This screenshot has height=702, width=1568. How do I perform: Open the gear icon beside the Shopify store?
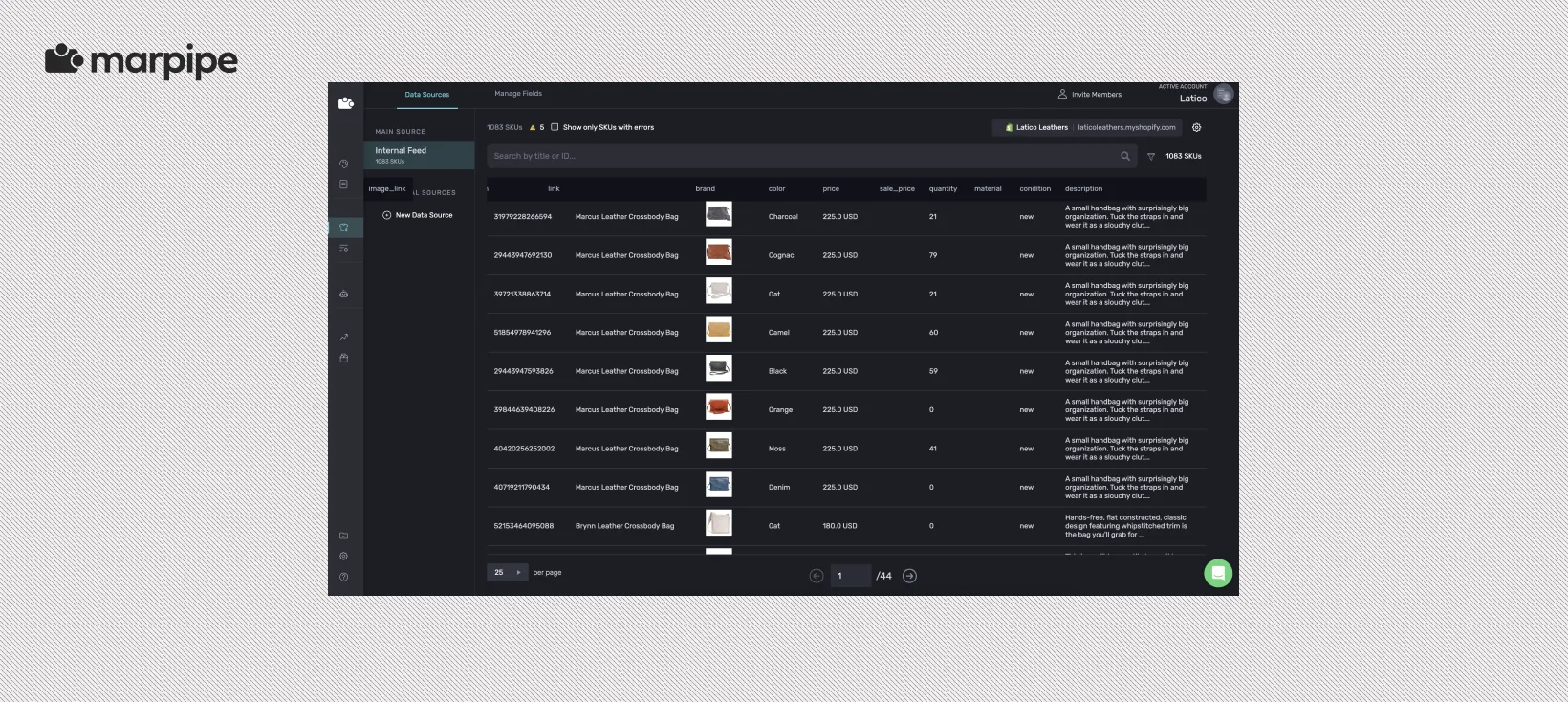tap(1197, 127)
